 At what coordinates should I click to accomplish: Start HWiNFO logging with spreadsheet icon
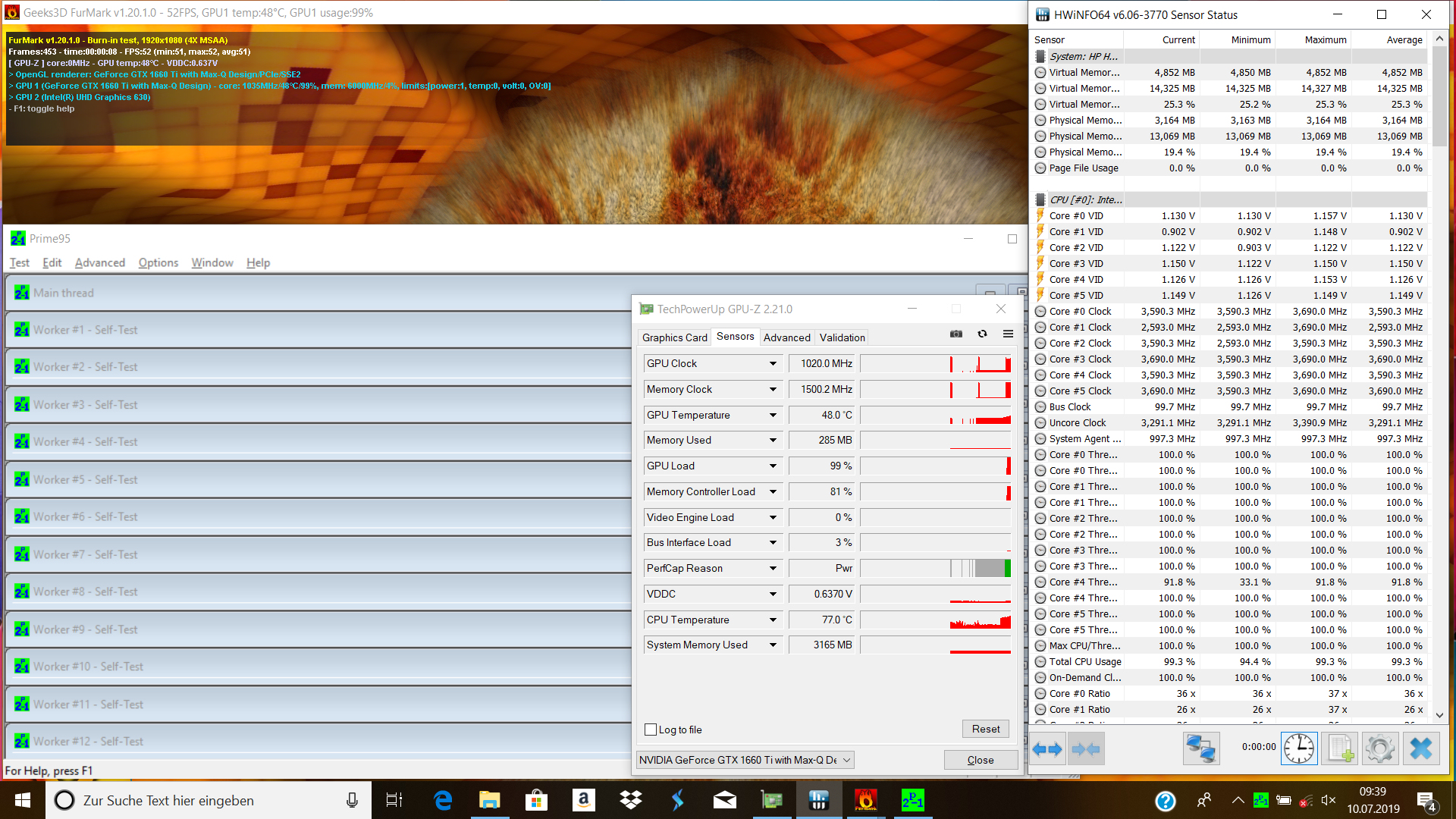click(x=1340, y=749)
